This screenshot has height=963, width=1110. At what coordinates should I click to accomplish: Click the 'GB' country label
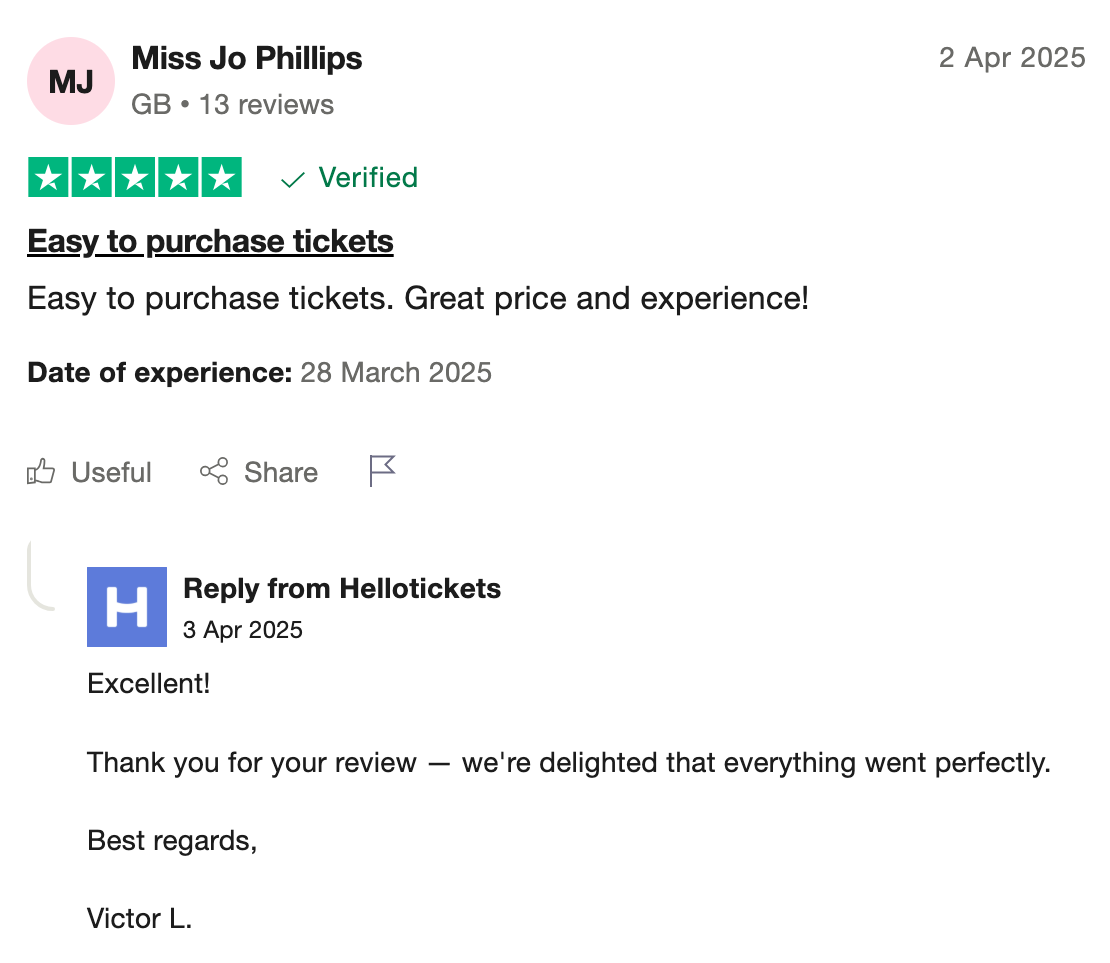pyautogui.click(x=150, y=104)
